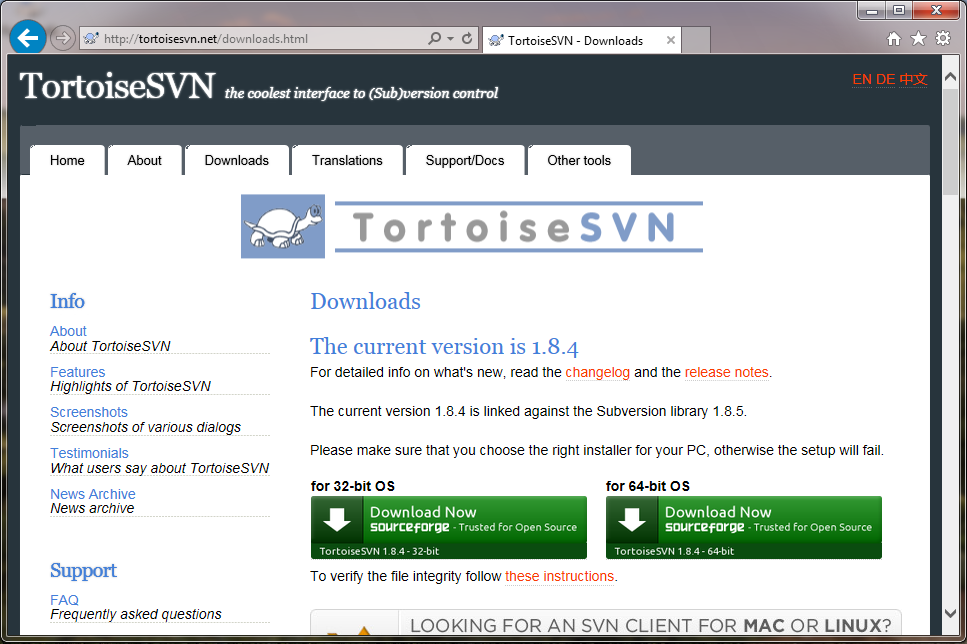The image size is (967, 644).
Task: Click the 'About TortoiseSVN' description text
Action: tap(110, 346)
